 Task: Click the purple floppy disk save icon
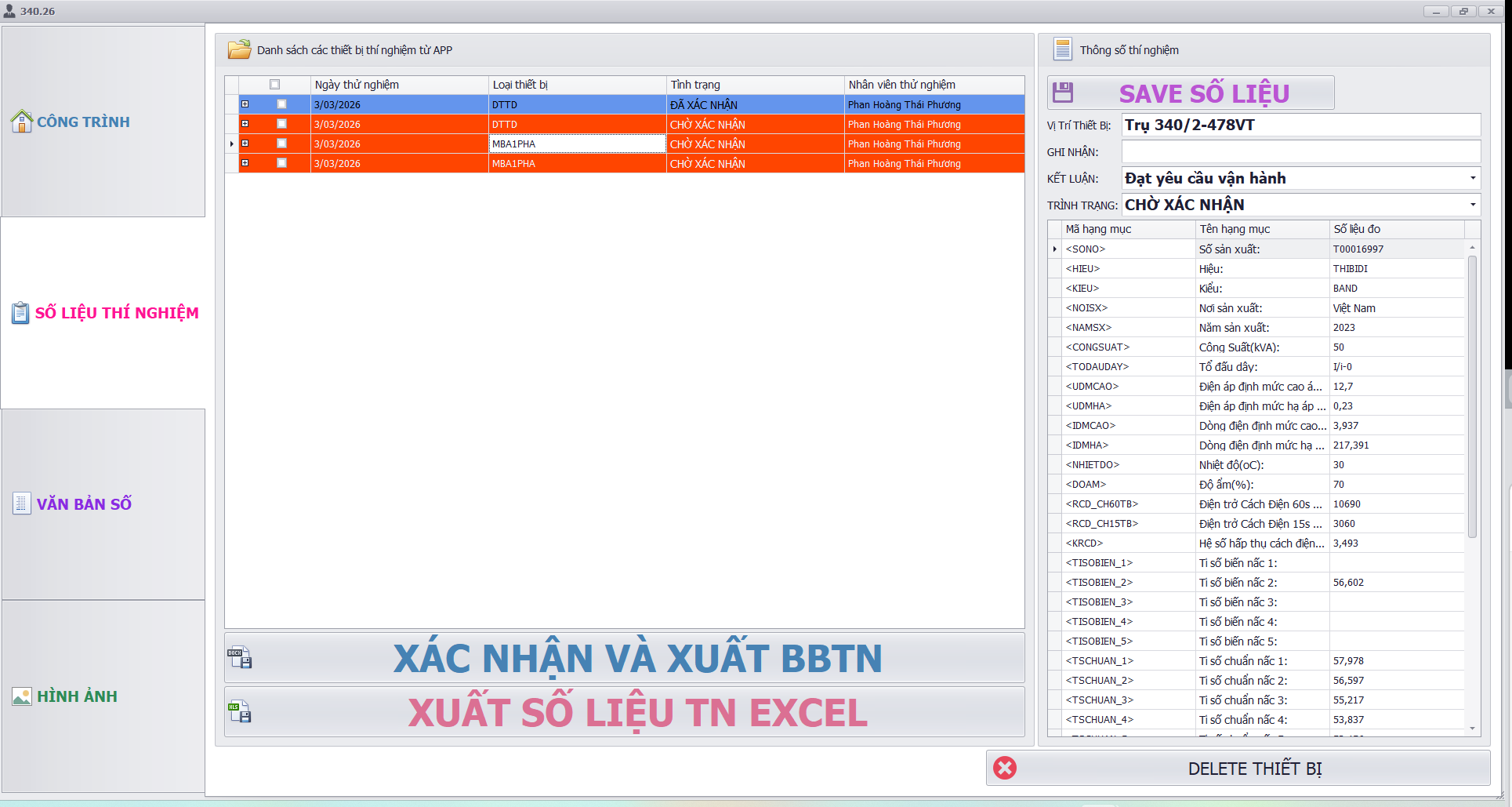(1063, 93)
